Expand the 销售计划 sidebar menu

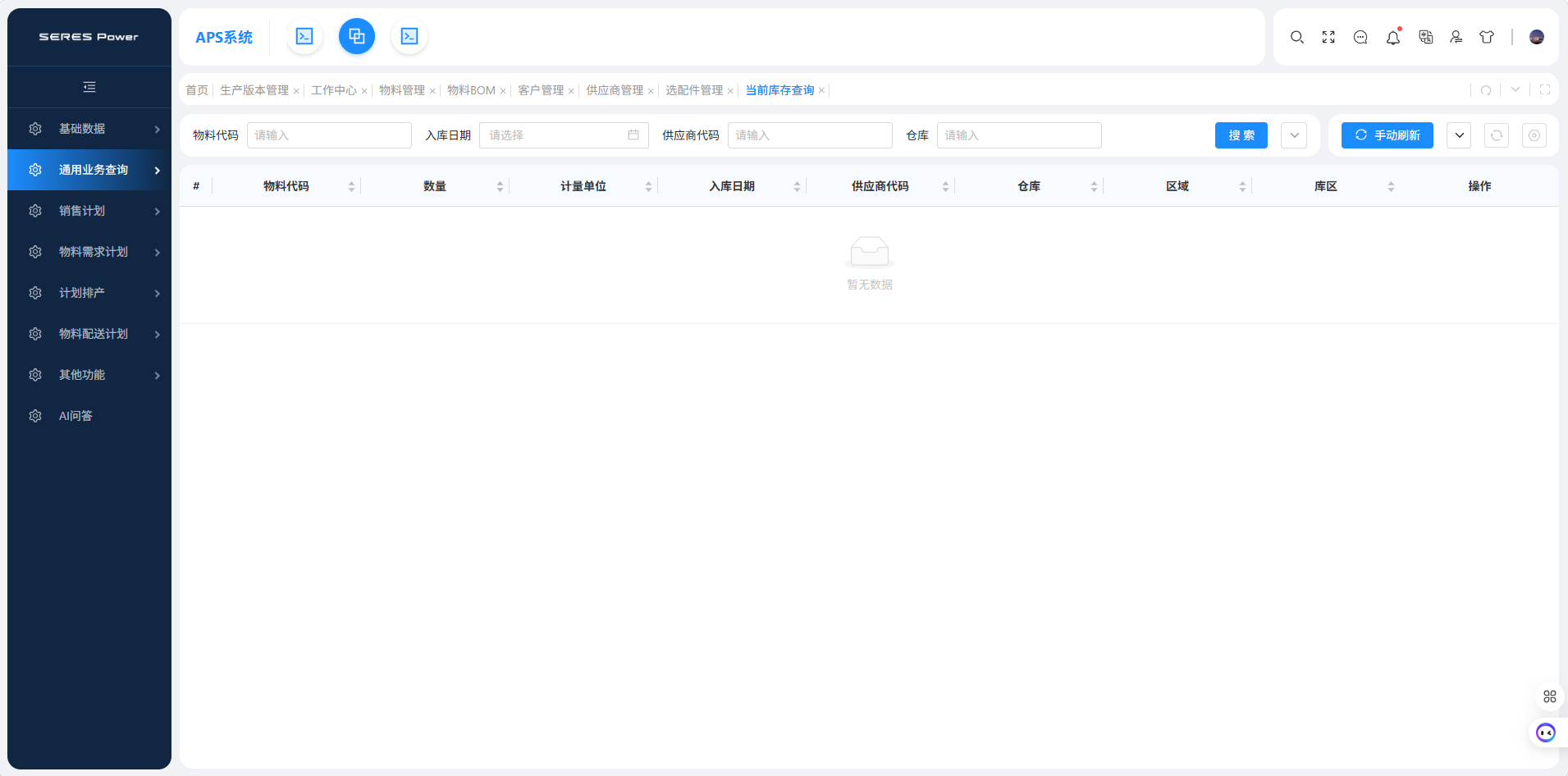[89, 211]
